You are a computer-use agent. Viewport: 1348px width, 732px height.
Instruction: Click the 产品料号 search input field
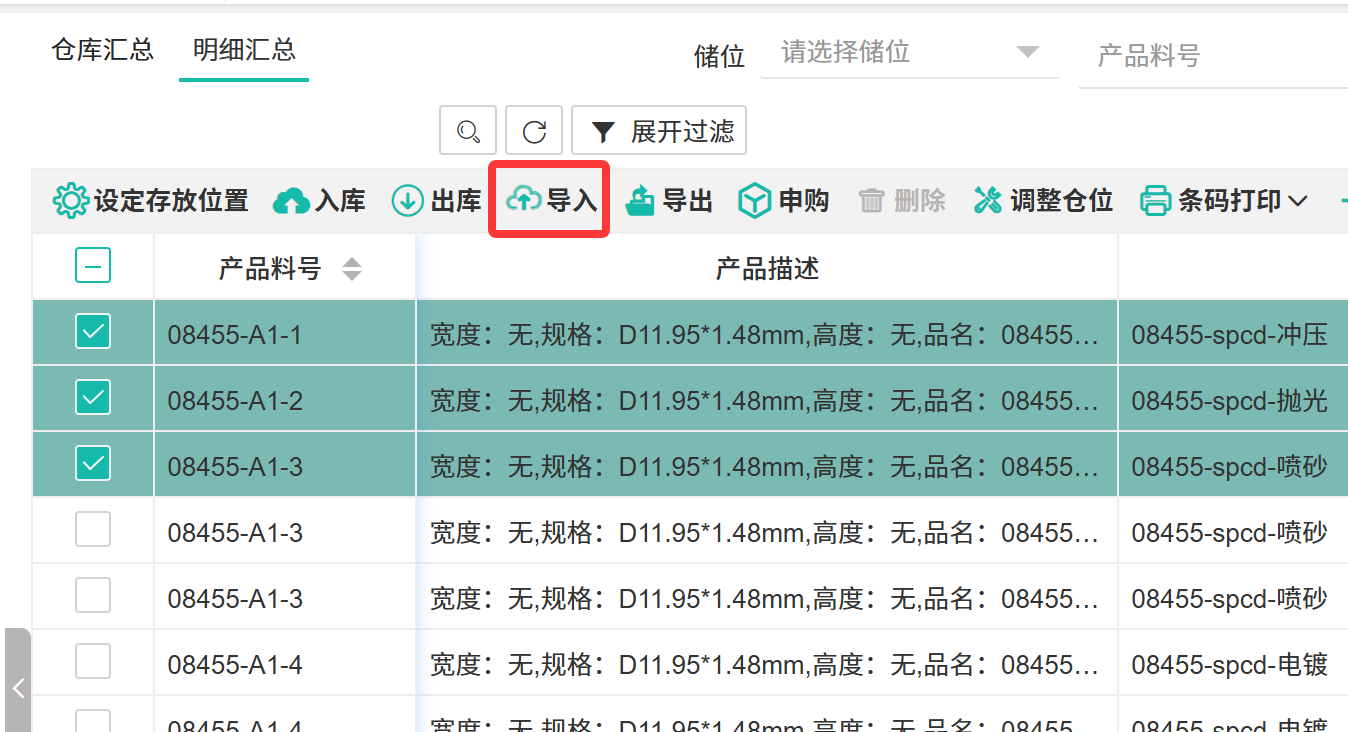tap(1210, 56)
